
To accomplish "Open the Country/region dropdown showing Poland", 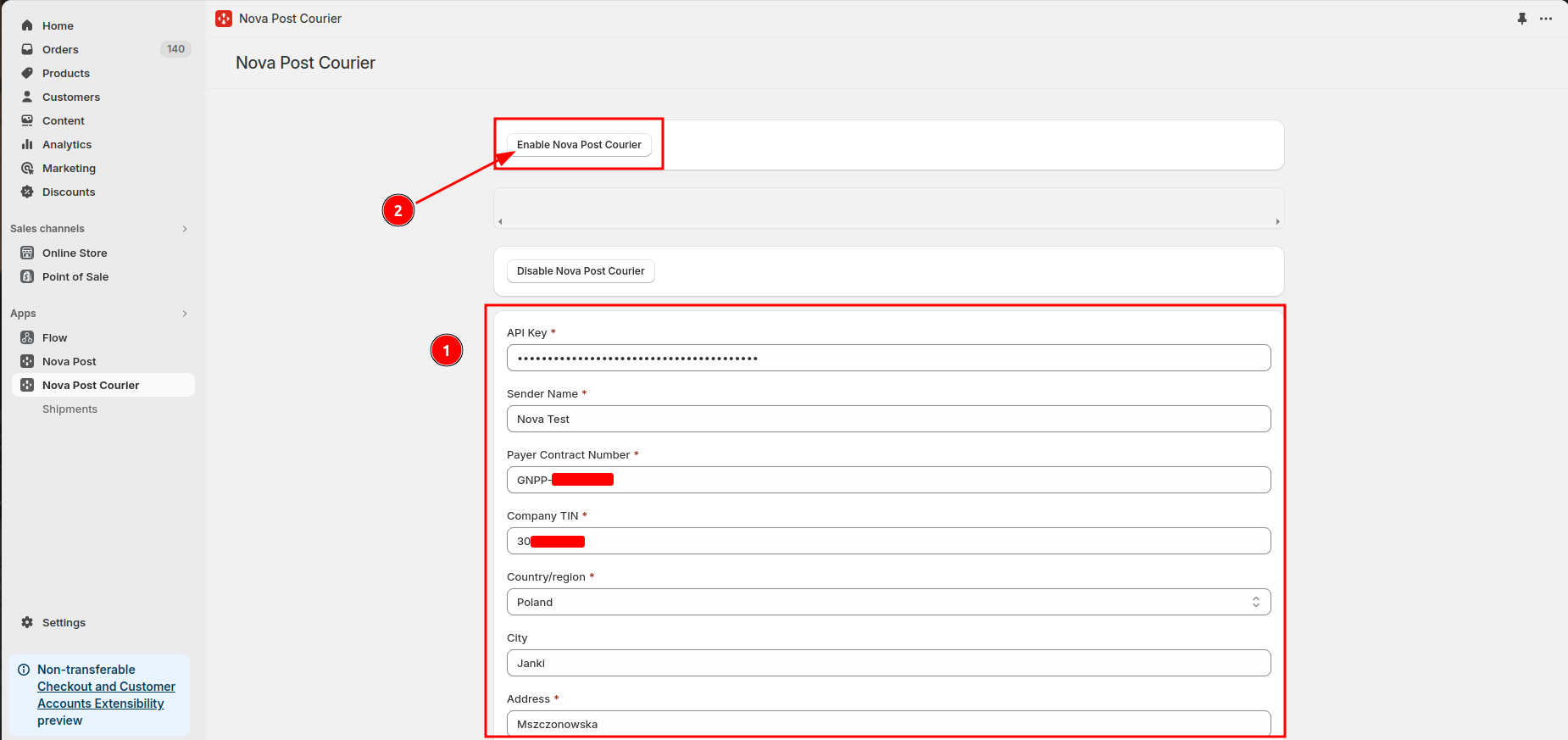I will (889, 602).
